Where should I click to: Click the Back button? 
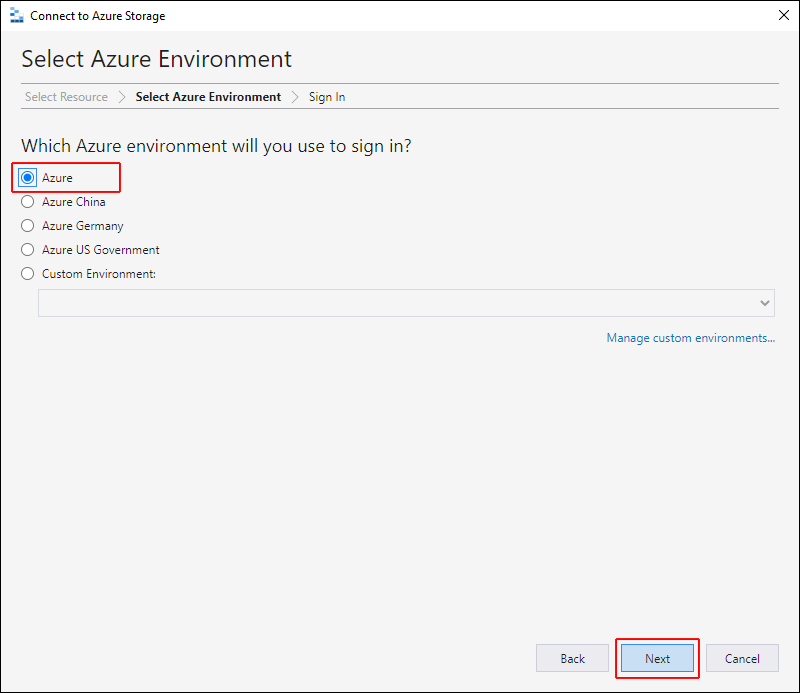572,658
